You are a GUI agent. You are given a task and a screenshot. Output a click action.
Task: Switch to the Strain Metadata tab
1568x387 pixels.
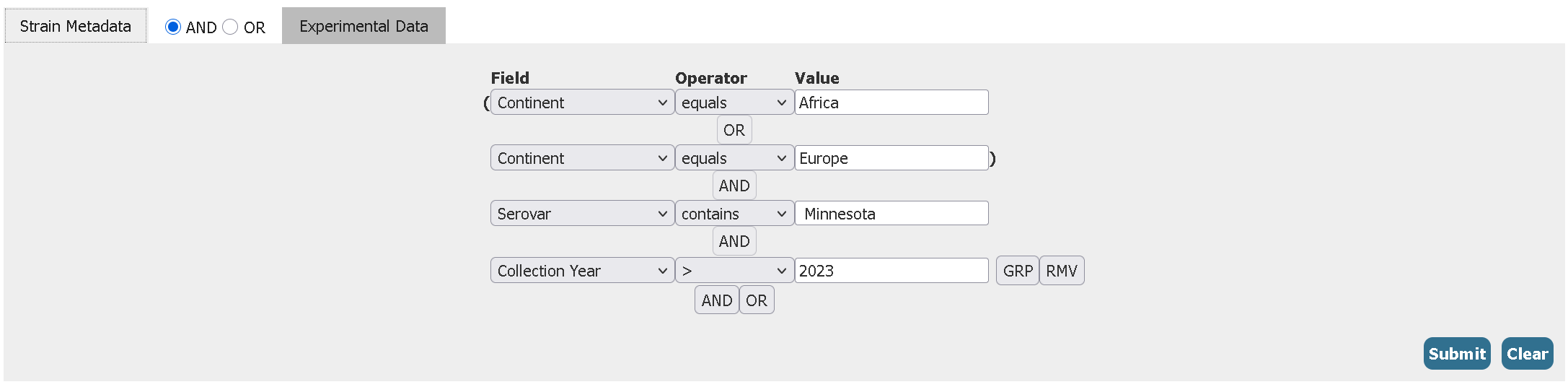point(75,26)
